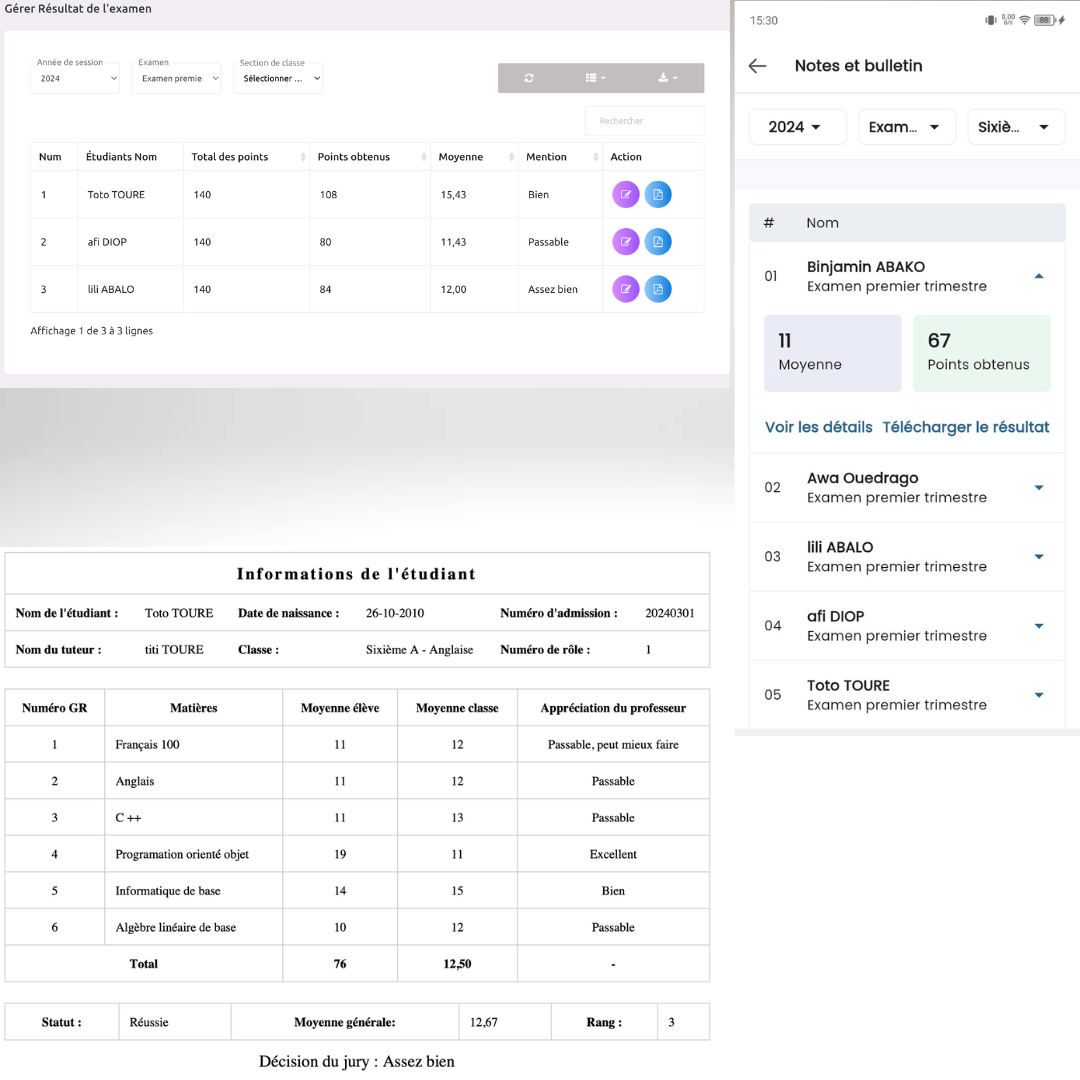Tap the back arrow beside Notes et bulletin

[758, 66]
